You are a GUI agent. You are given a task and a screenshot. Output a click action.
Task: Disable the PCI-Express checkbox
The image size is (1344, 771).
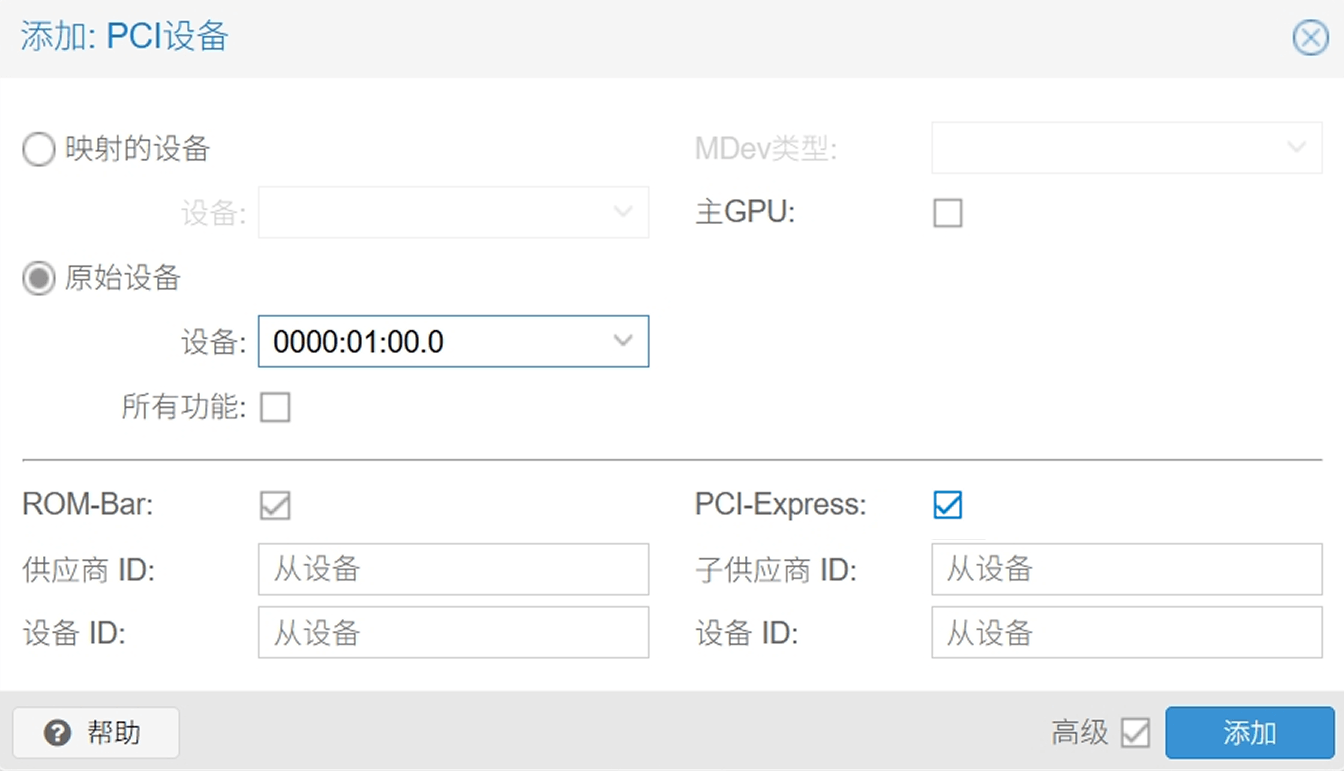coord(947,505)
